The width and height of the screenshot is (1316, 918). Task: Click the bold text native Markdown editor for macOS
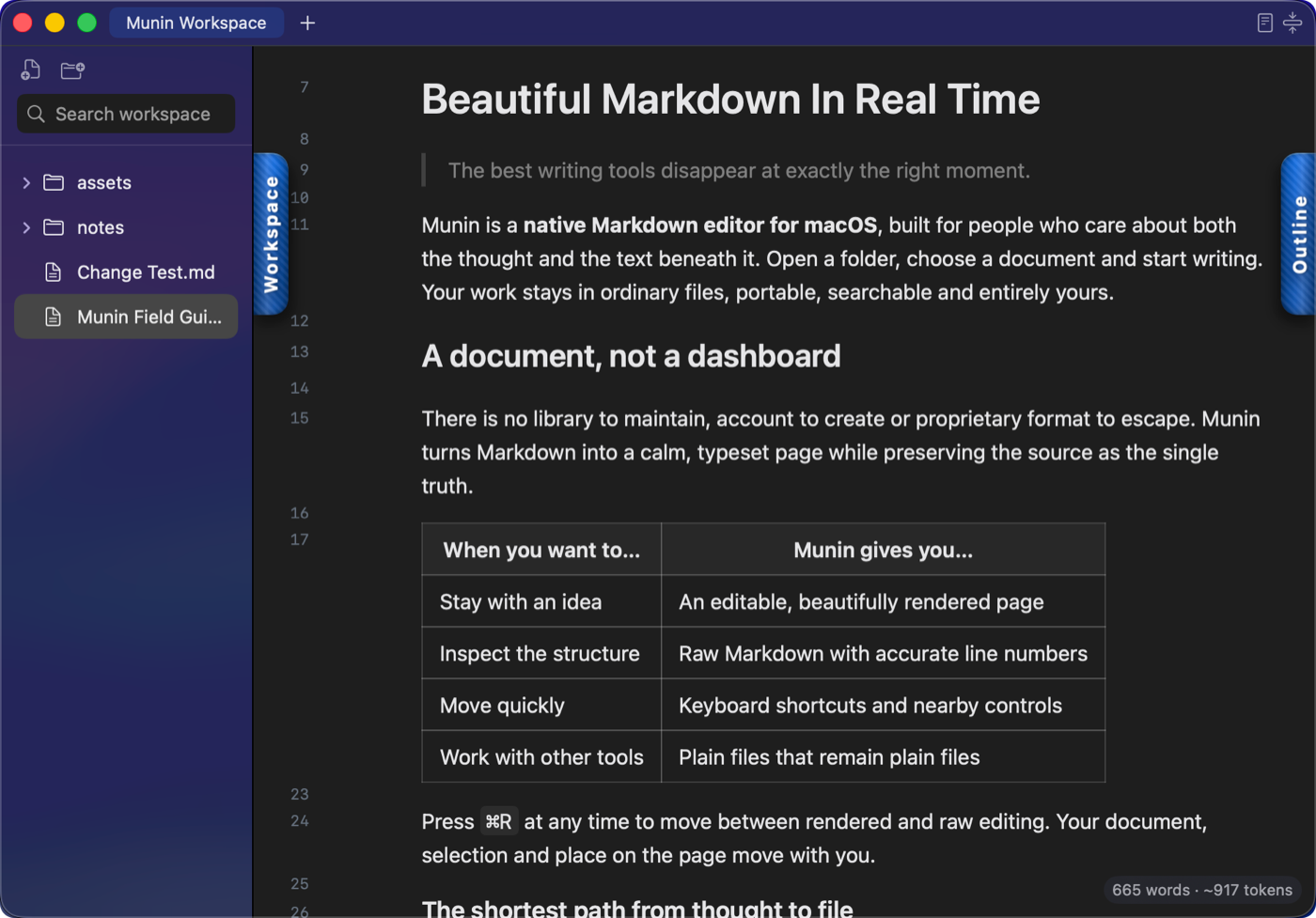pos(700,226)
